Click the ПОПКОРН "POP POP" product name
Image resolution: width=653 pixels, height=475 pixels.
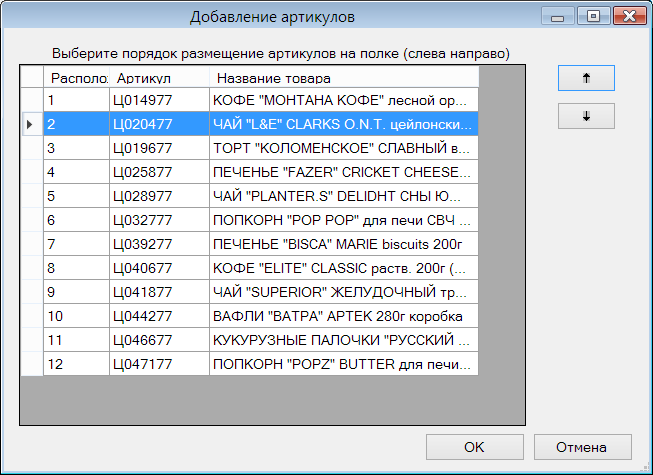[344, 220]
